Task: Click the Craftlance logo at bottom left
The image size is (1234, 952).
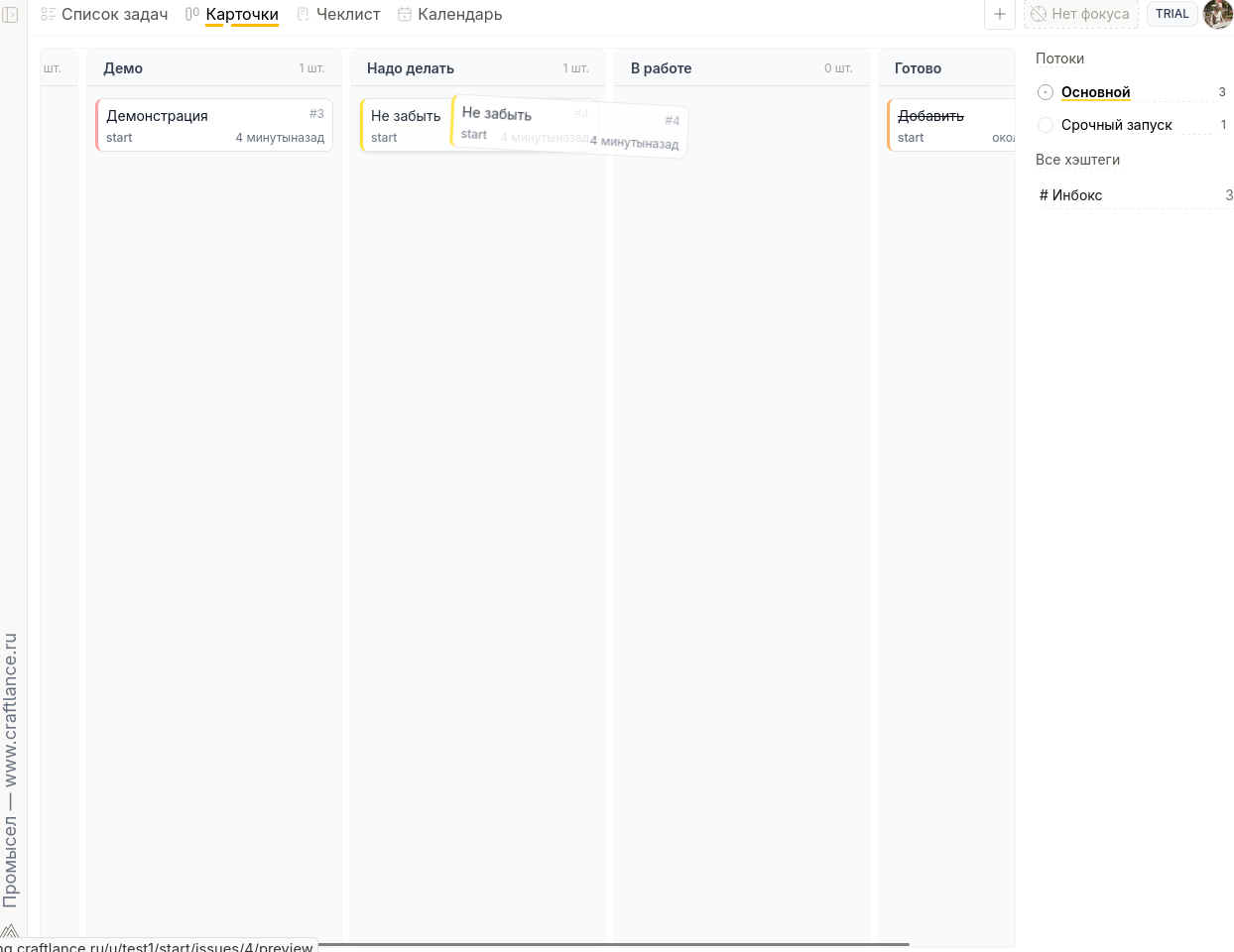Action: (x=9, y=932)
